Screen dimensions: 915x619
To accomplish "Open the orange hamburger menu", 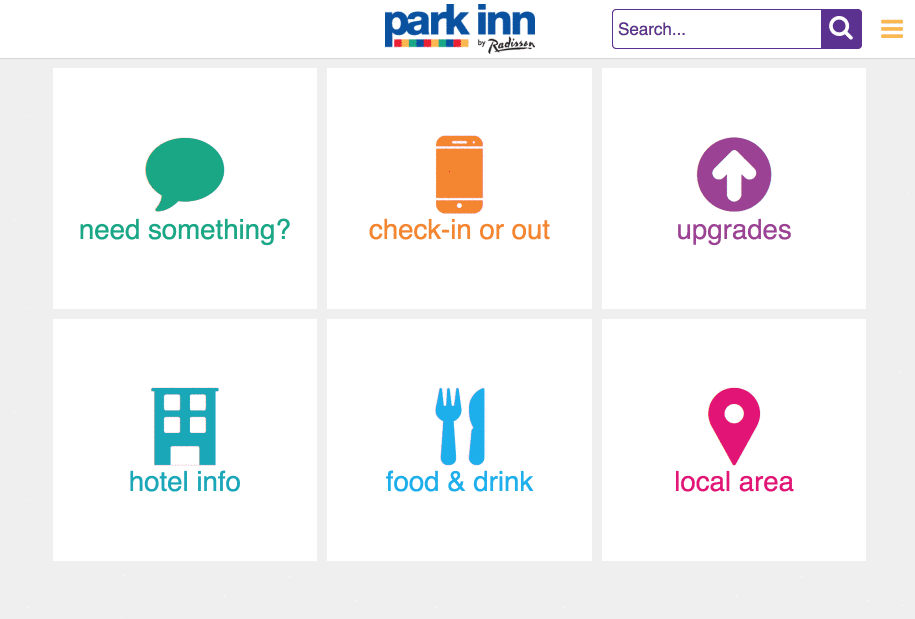I will pos(892,29).
